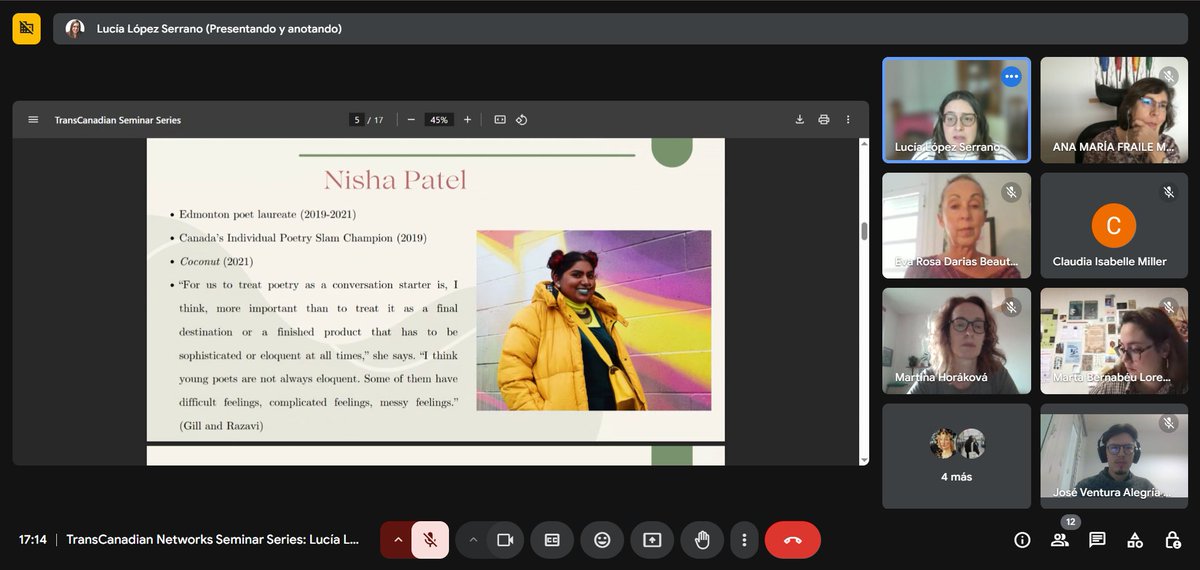This screenshot has width=1200, height=570.
Task: Click the presenter name Lucía López Serrano banner
Action: click(219, 29)
